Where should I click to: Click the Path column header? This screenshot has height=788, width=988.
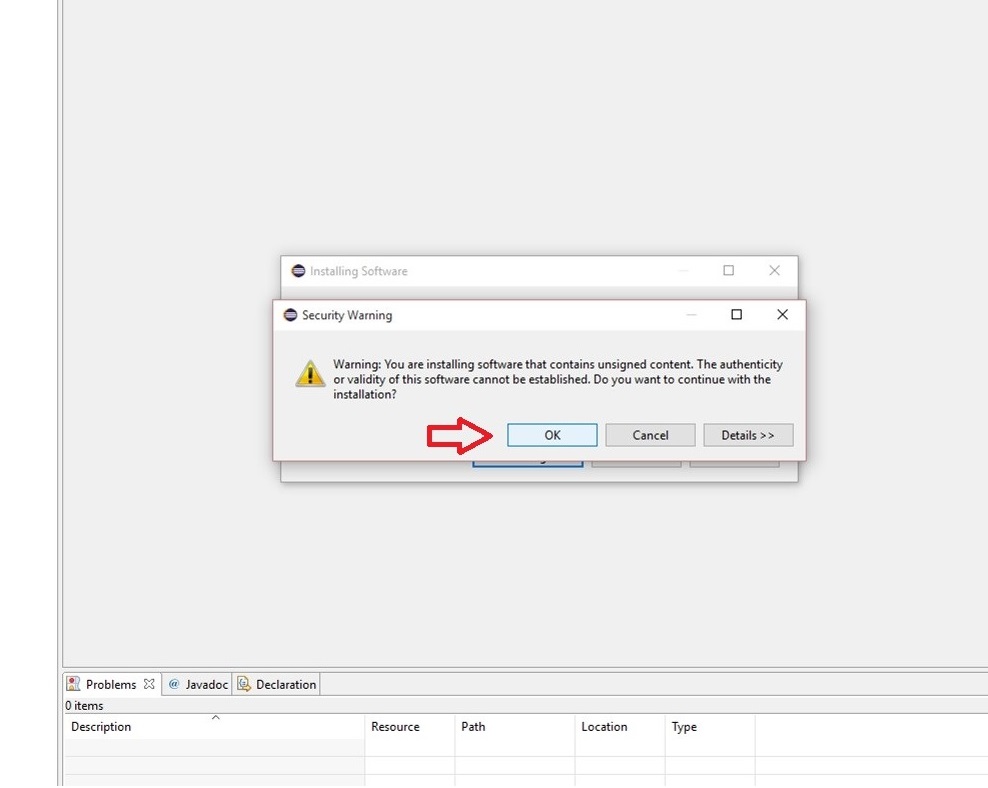pos(473,727)
